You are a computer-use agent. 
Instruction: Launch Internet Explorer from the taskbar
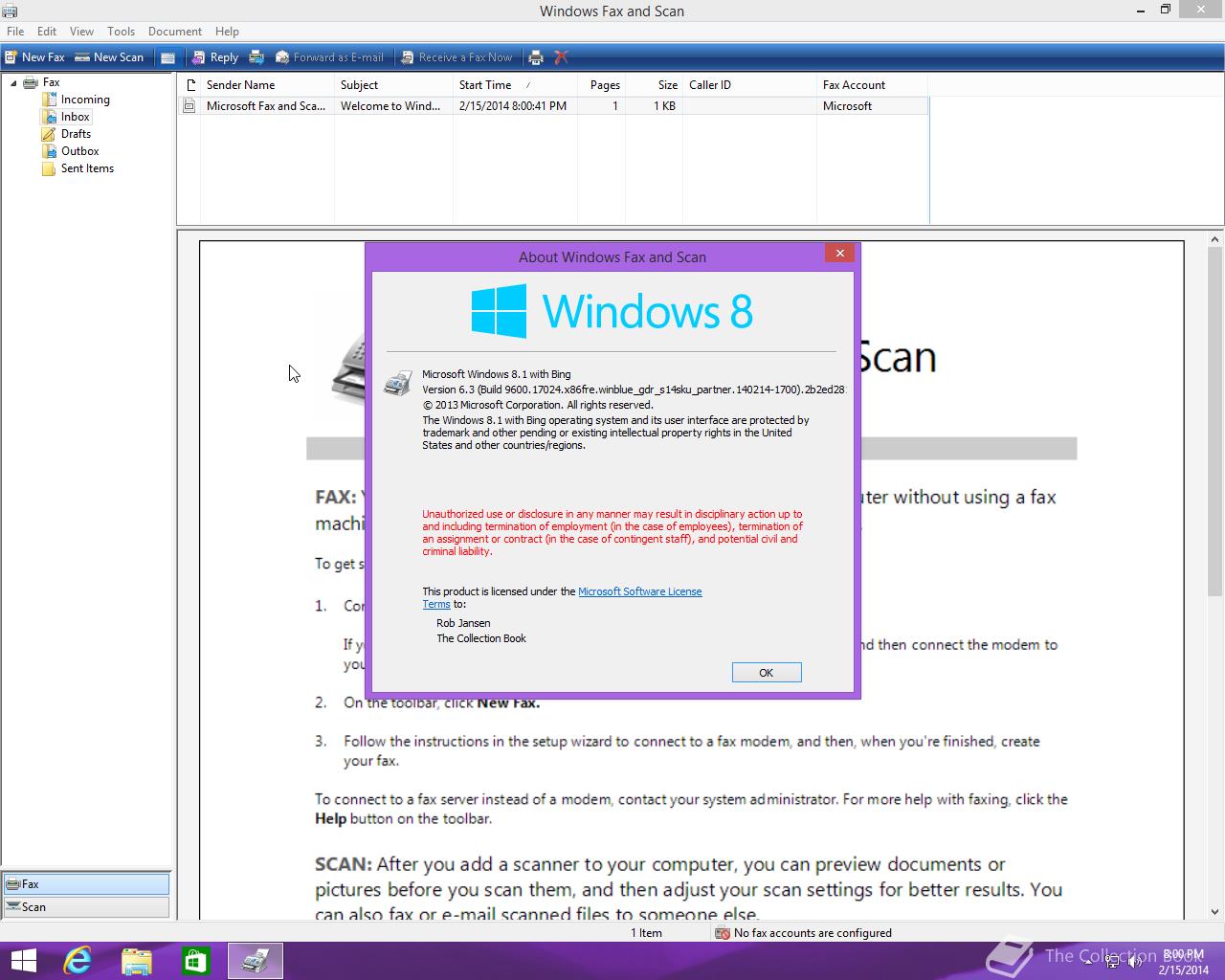tap(78, 961)
